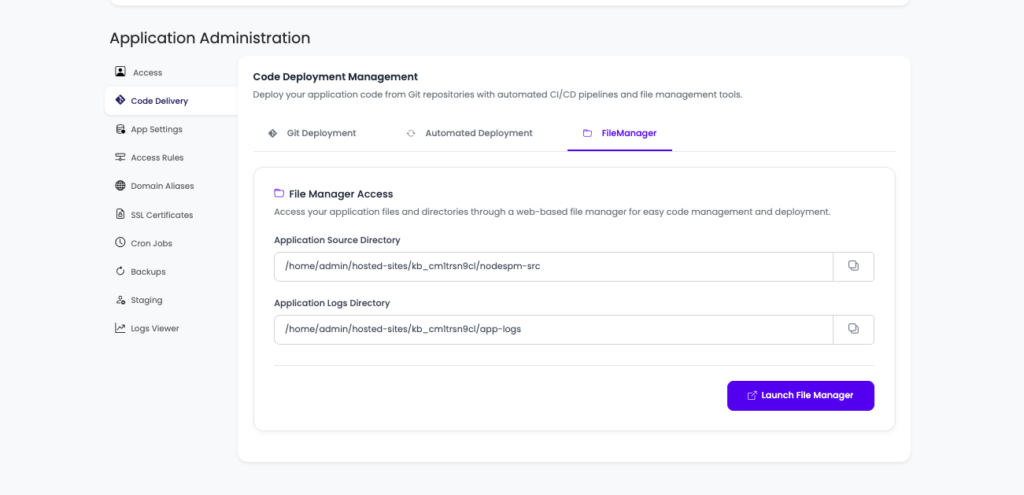Click the Backups circular arrow icon
The height and width of the screenshot is (495, 1024).
click(x=120, y=271)
